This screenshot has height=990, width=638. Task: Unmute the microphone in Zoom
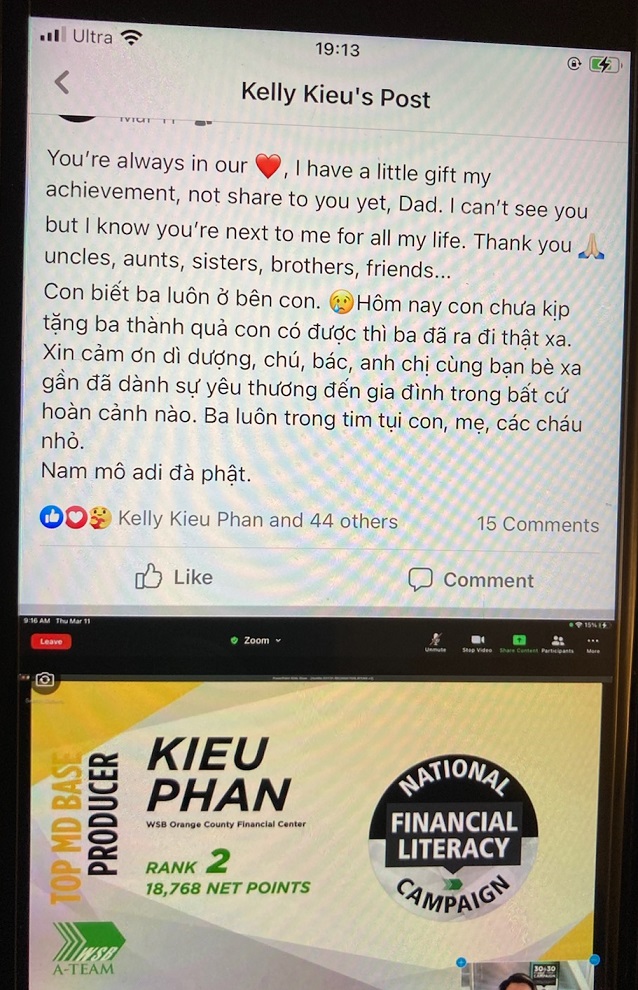pyautogui.click(x=435, y=643)
